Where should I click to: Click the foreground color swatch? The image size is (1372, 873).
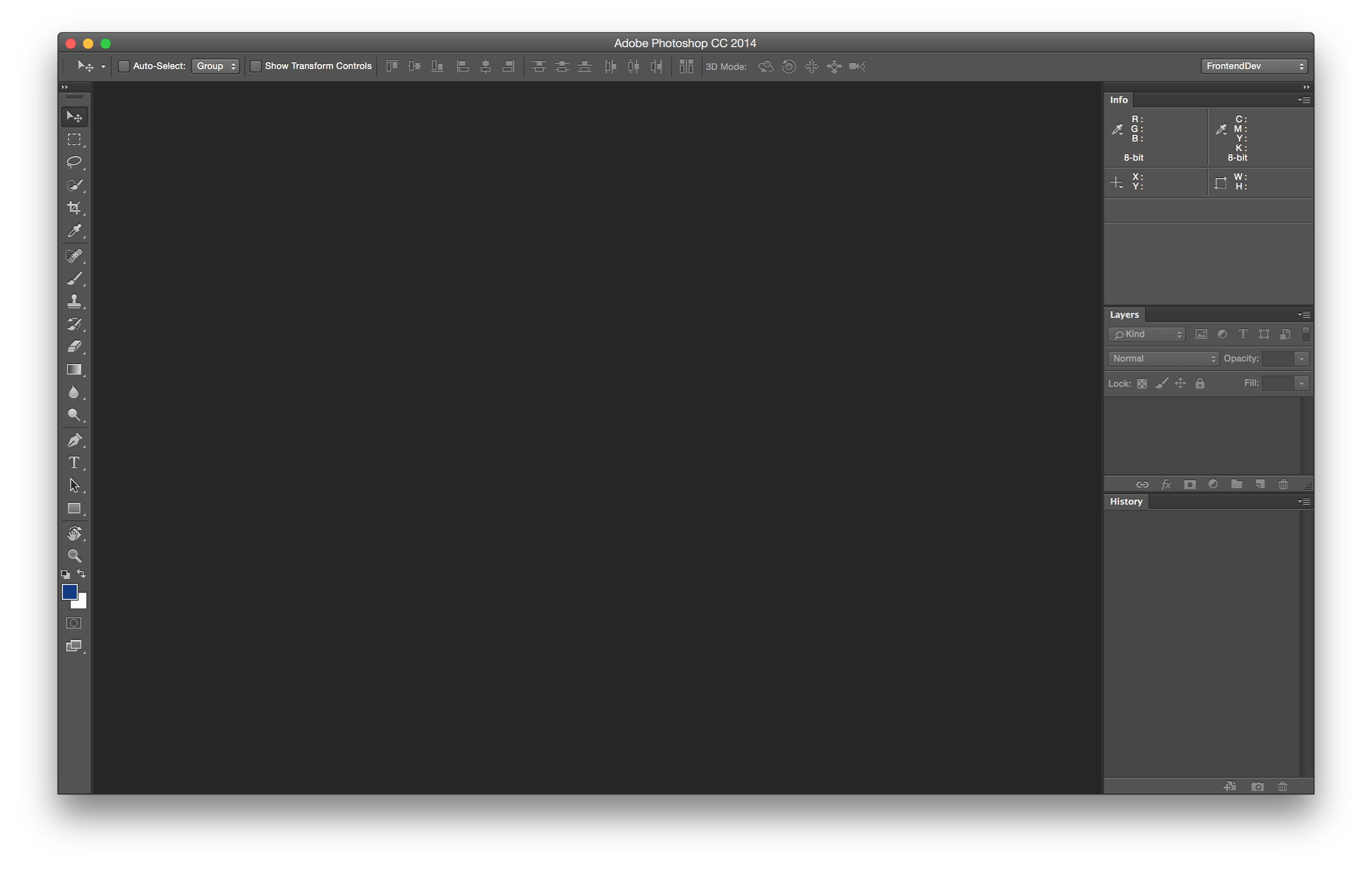[x=69, y=592]
